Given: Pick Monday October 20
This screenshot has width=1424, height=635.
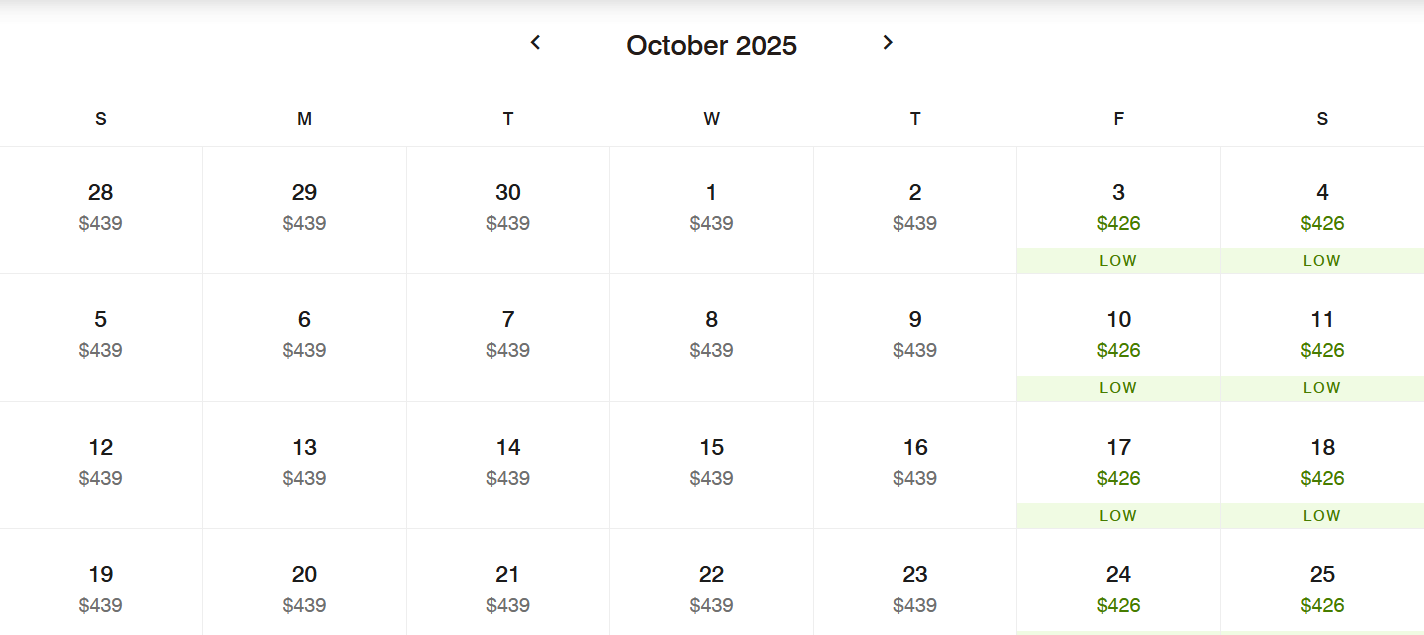Looking at the screenshot, I should [304, 583].
